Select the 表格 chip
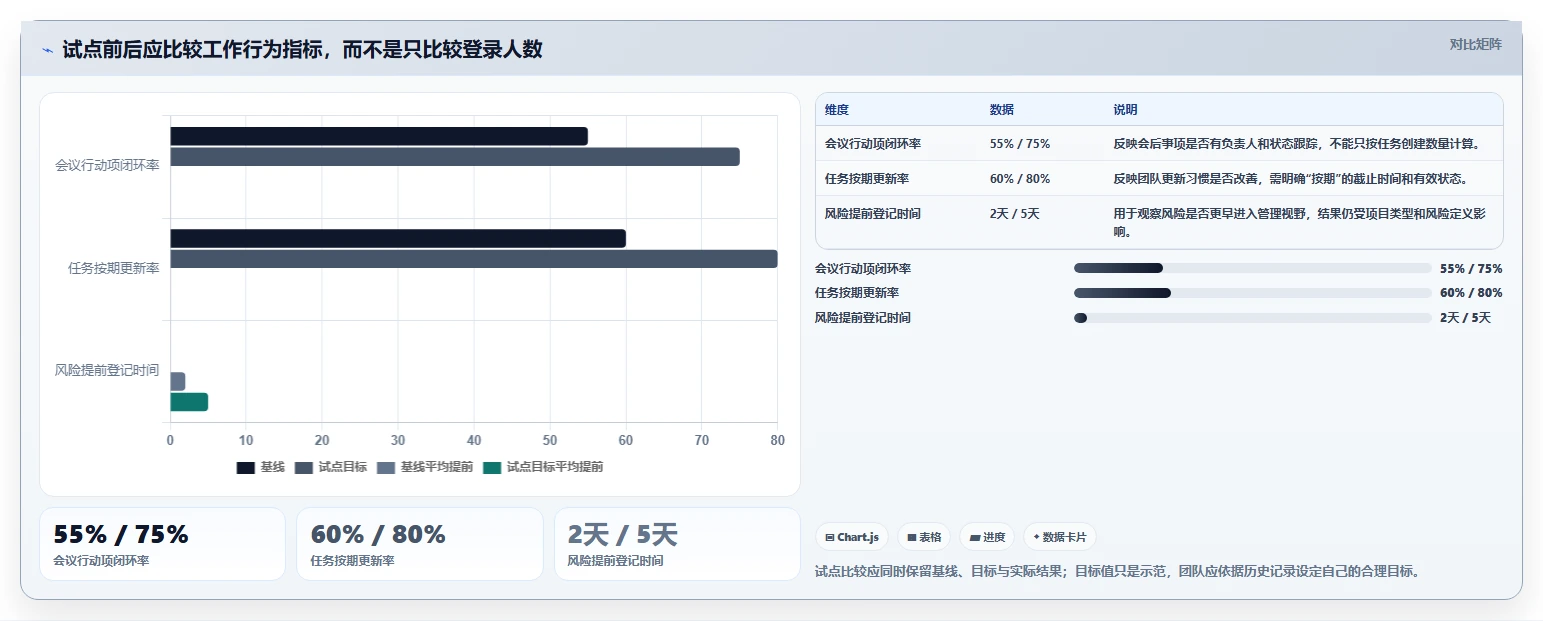The height and width of the screenshot is (621, 1543). pyautogui.click(x=924, y=537)
